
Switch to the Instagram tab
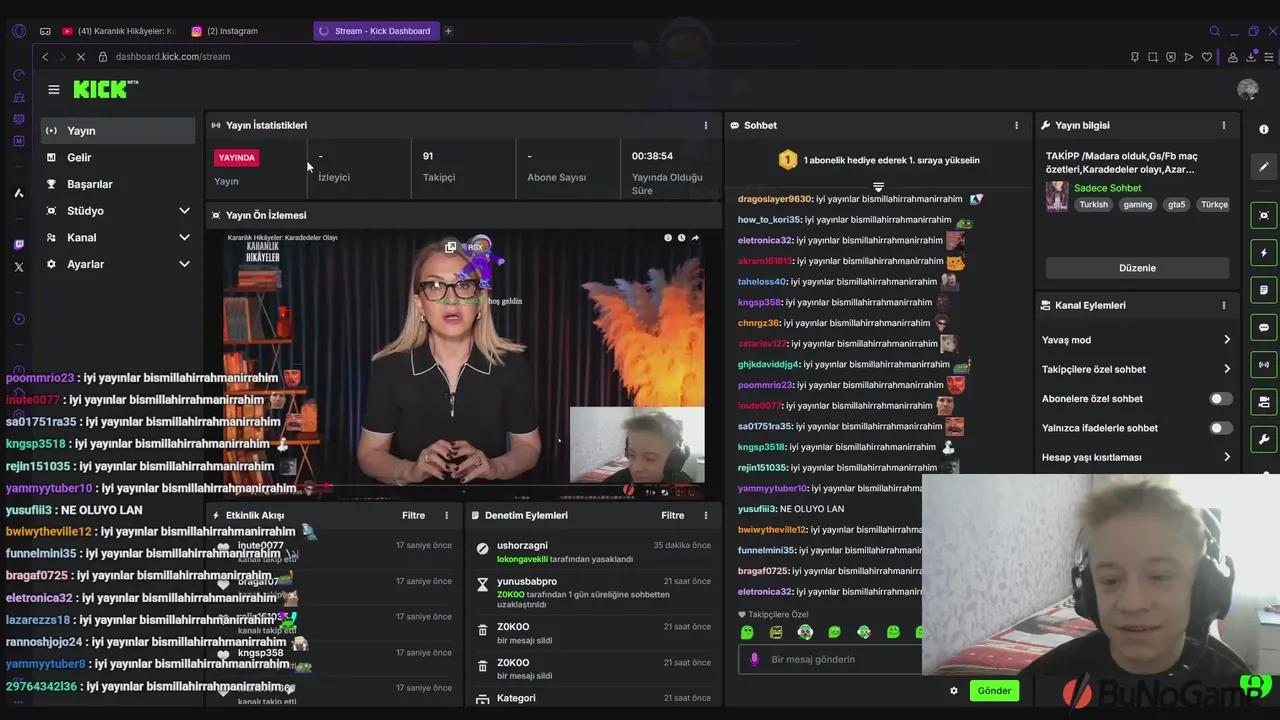click(232, 31)
